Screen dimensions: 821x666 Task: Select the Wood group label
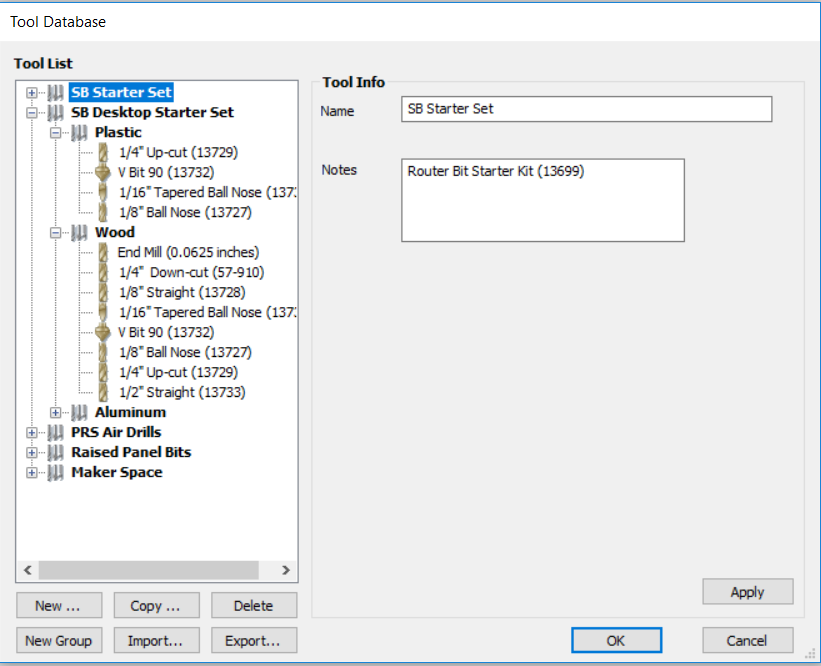pos(115,232)
